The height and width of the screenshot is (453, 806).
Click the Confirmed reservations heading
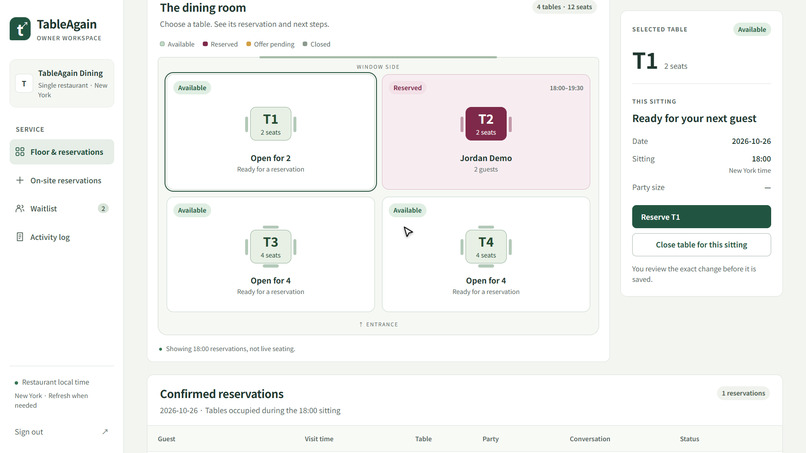pyautogui.click(x=222, y=394)
